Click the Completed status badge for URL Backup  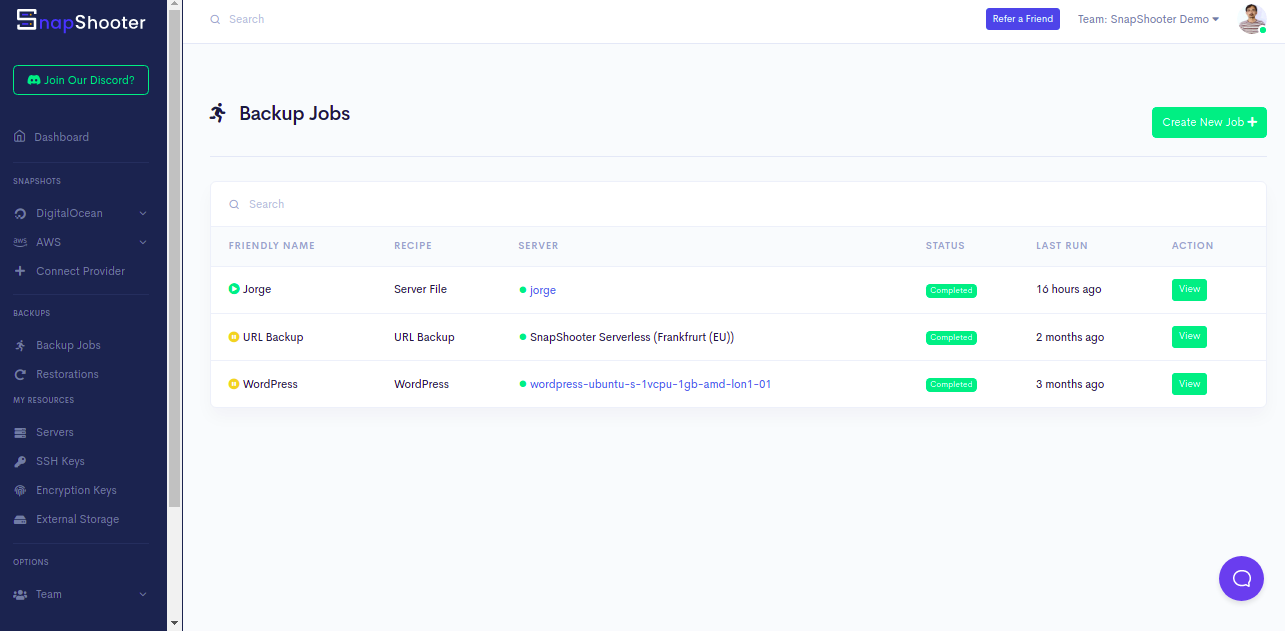pos(951,338)
